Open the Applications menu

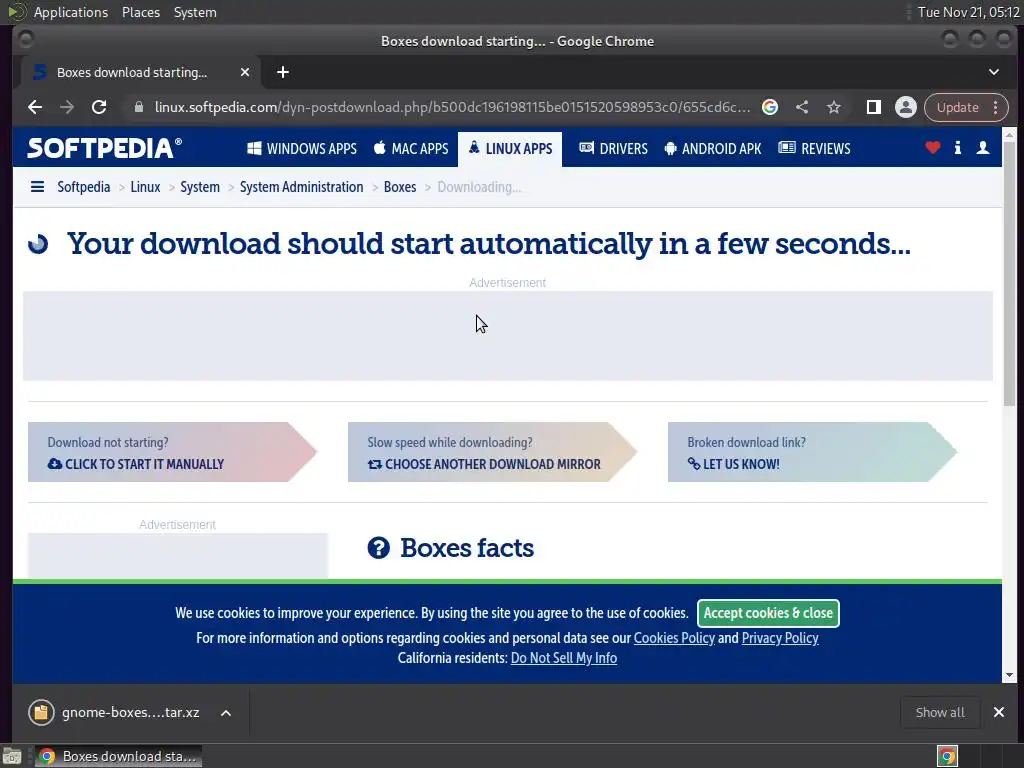pos(71,12)
